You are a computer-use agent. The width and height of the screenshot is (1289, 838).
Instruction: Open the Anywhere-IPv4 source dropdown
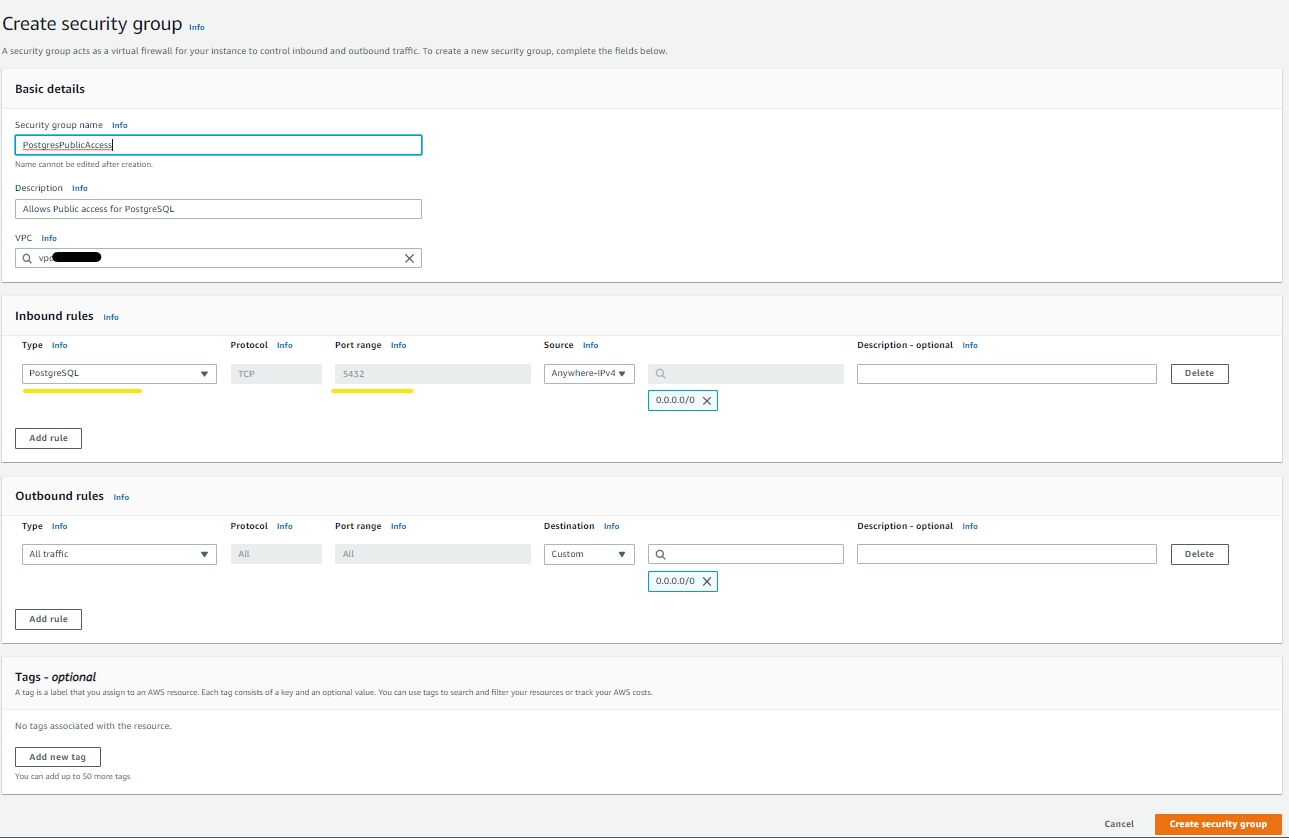click(589, 374)
